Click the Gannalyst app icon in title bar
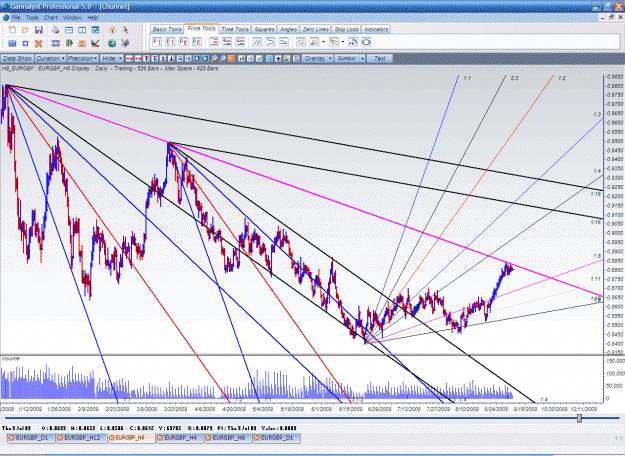 click(x=5, y=6)
